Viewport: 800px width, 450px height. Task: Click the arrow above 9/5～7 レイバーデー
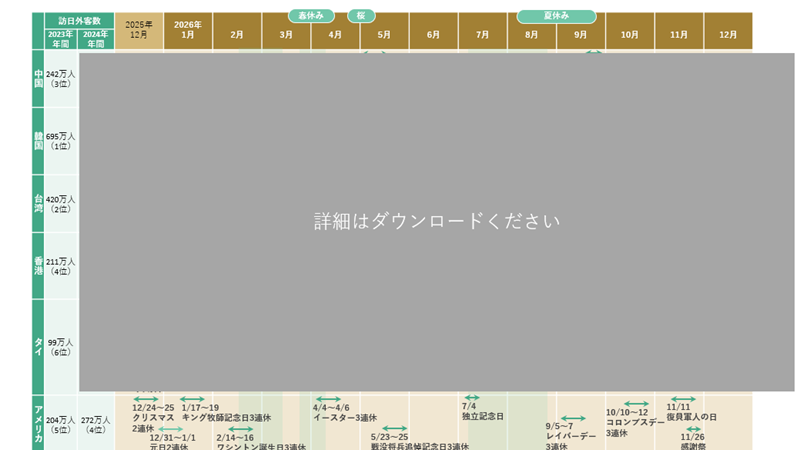pos(572,418)
